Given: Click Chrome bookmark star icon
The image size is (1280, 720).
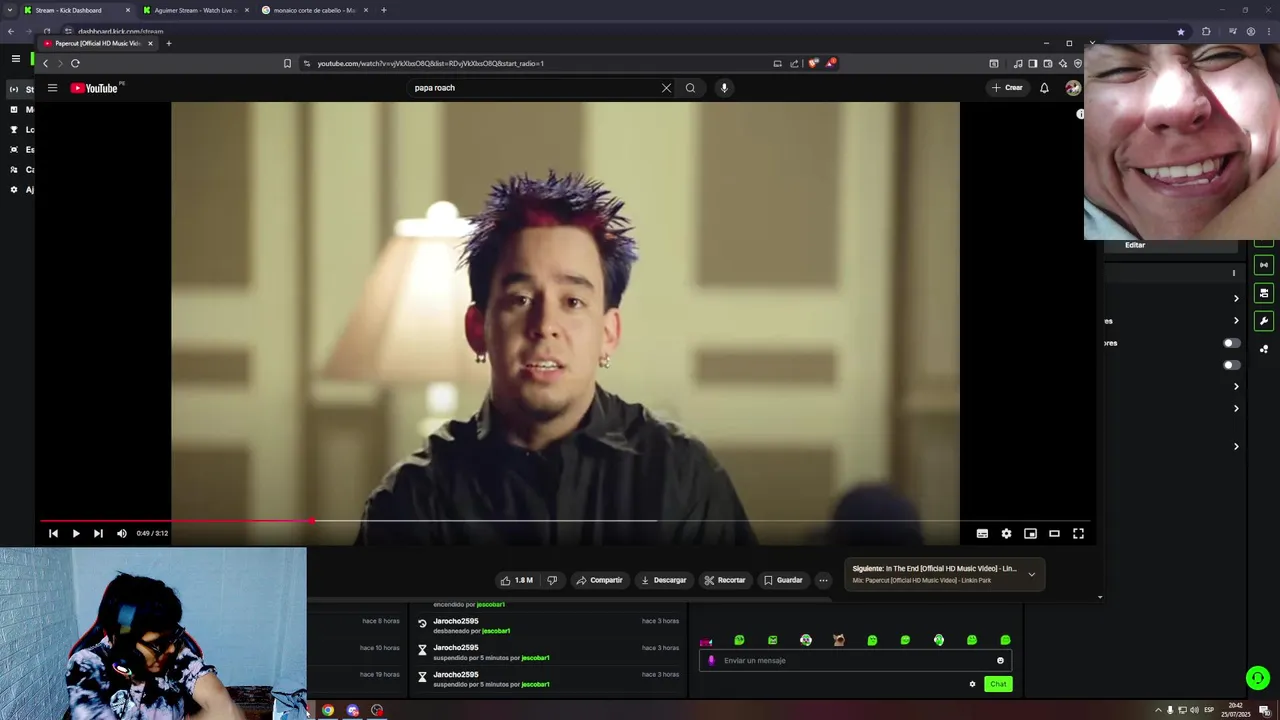Looking at the screenshot, I should coord(1181,31).
